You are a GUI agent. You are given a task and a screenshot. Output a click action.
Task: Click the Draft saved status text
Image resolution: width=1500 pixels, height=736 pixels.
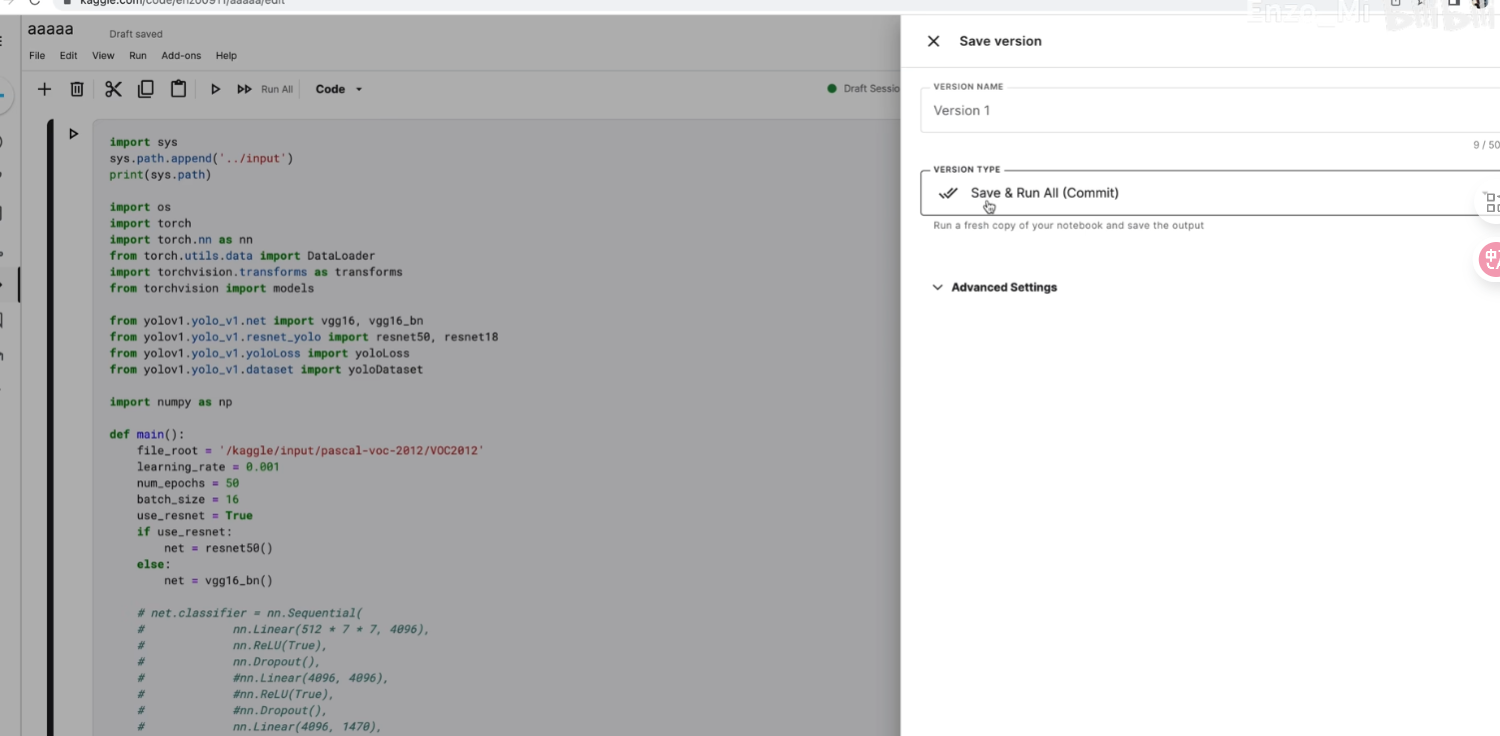(136, 34)
